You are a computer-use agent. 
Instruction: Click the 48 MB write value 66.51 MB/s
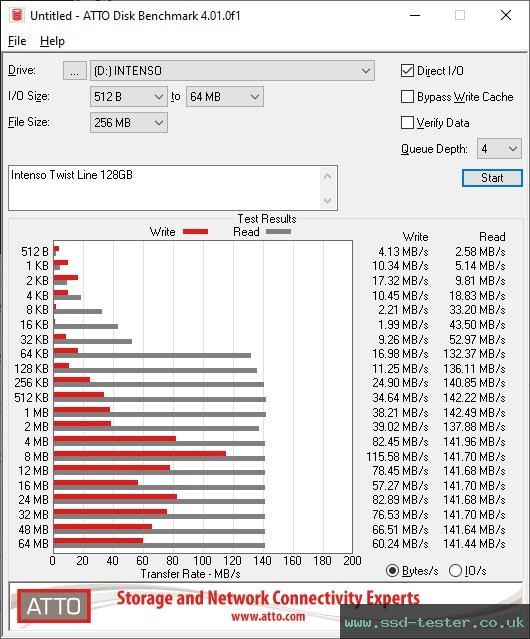tap(400, 529)
